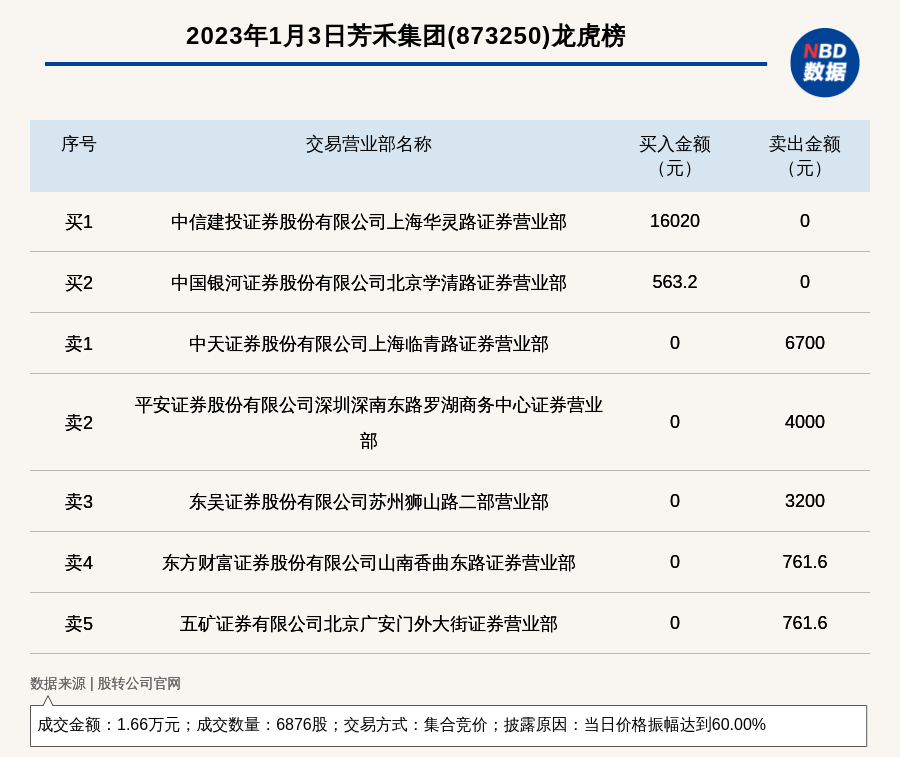Screen dimensions: 900x757
Task: Click sell amount 3200
Action: click(x=805, y=501)
